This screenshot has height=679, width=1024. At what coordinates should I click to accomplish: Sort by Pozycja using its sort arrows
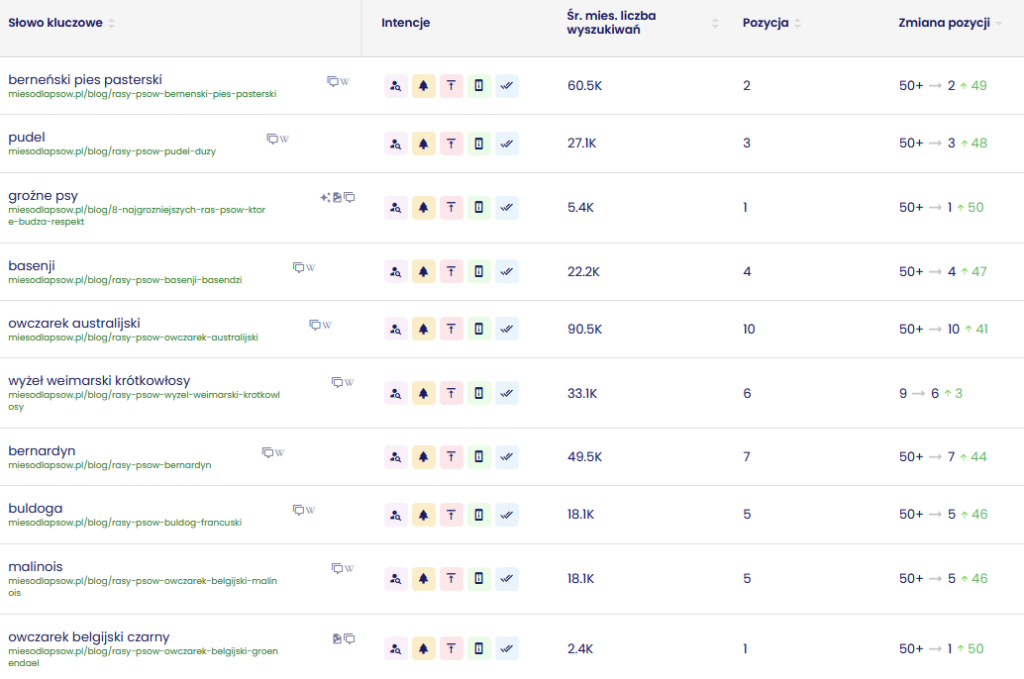click(798, 23)
